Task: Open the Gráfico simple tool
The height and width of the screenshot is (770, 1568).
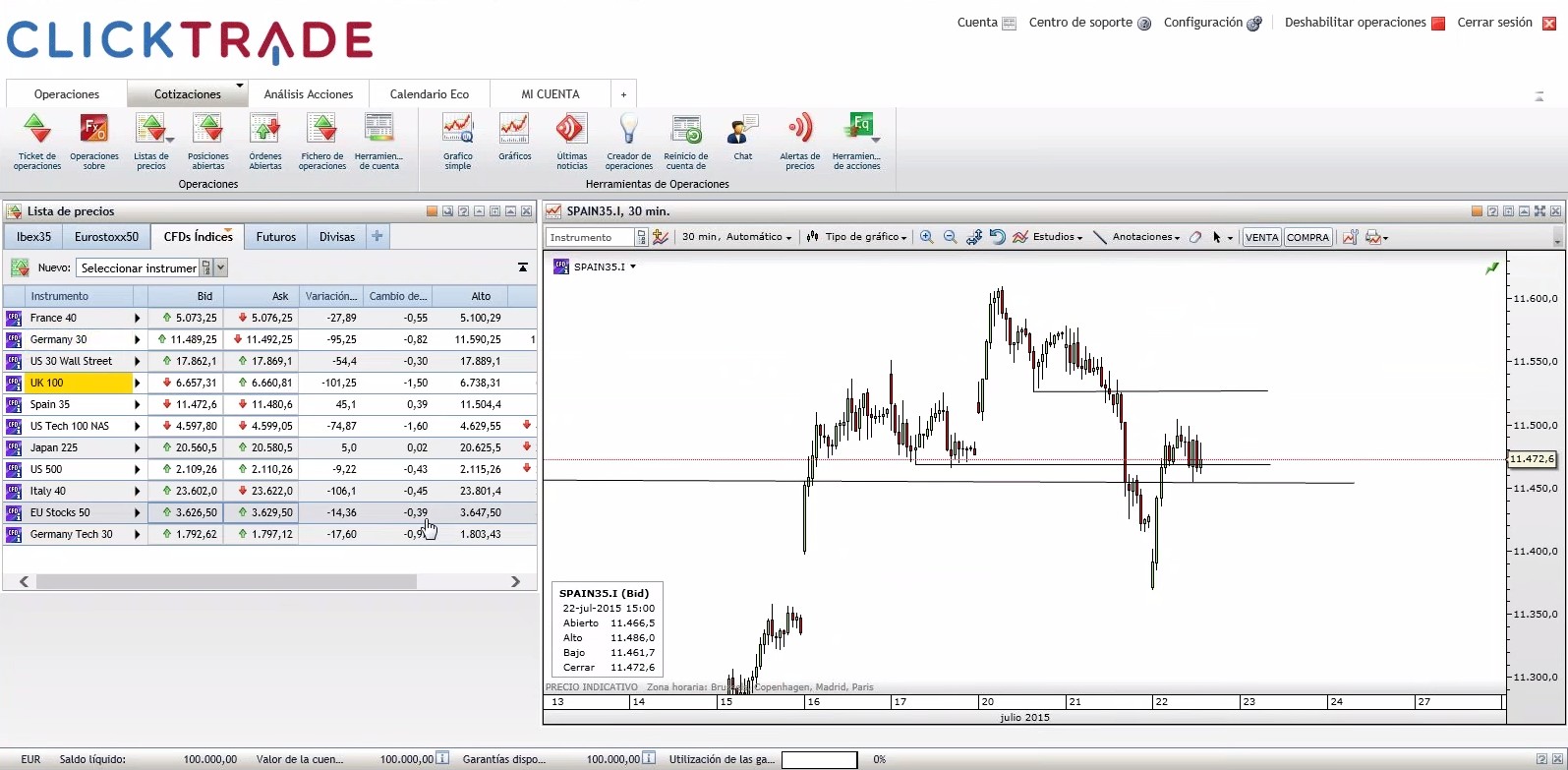Action: [x=458, y=142]
